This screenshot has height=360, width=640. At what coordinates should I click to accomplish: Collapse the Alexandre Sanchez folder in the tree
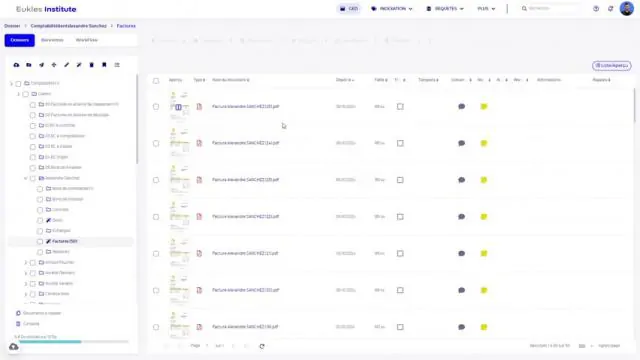[26, 178]
